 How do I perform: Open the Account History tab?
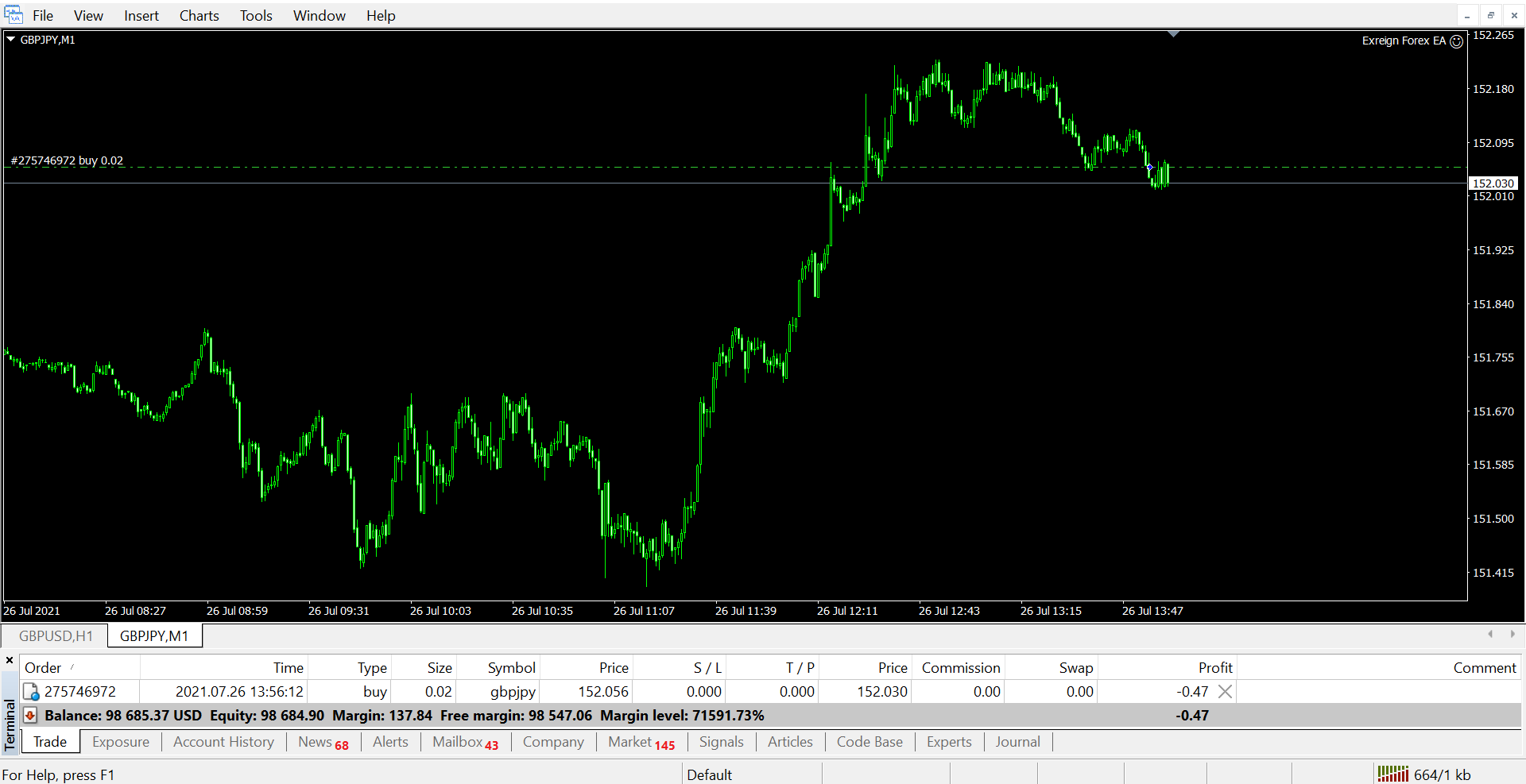[x=223, y=742]
